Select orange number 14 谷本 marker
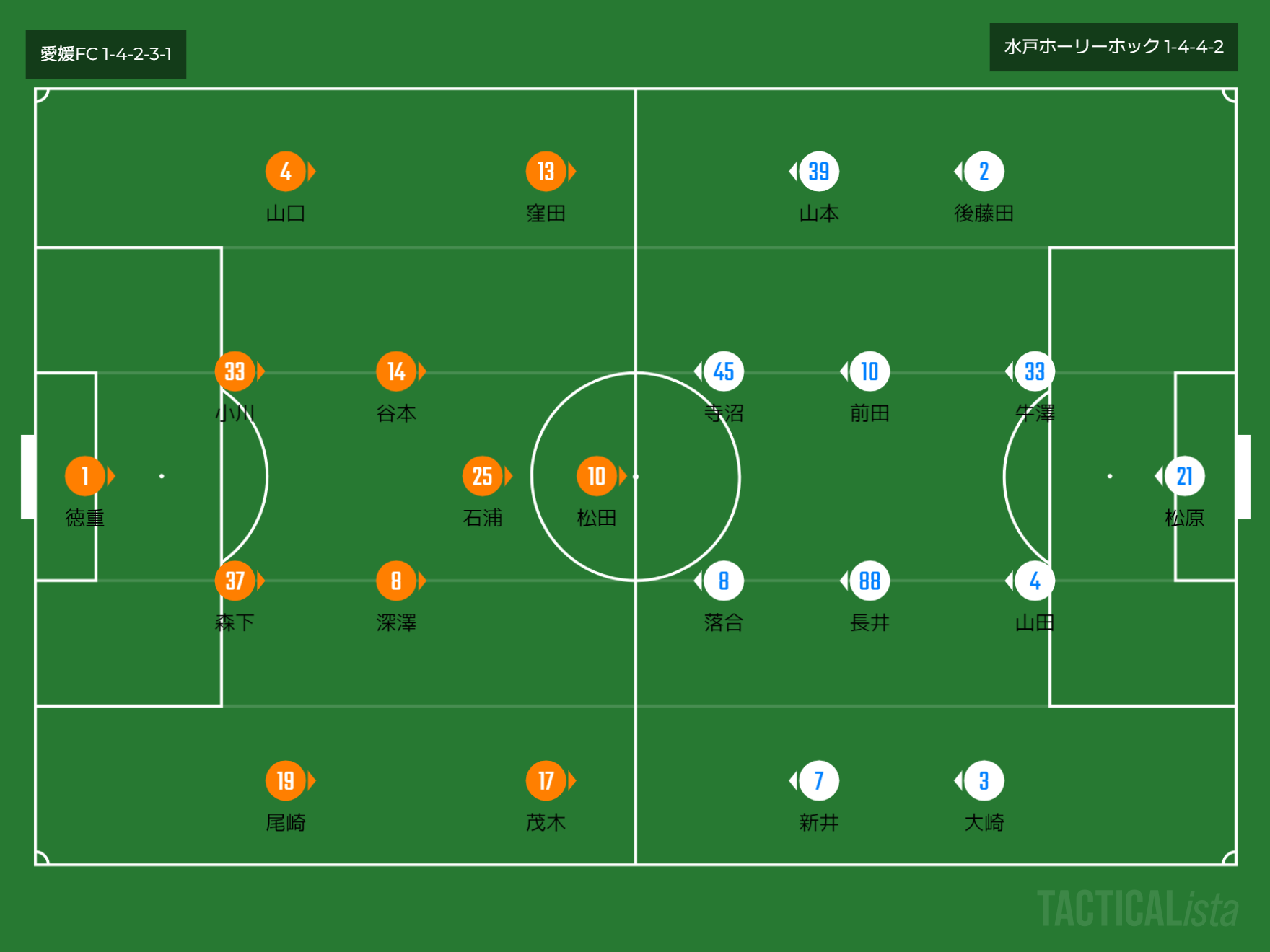1270x952 pixels. pyautogui.click(x=396, y=371)
